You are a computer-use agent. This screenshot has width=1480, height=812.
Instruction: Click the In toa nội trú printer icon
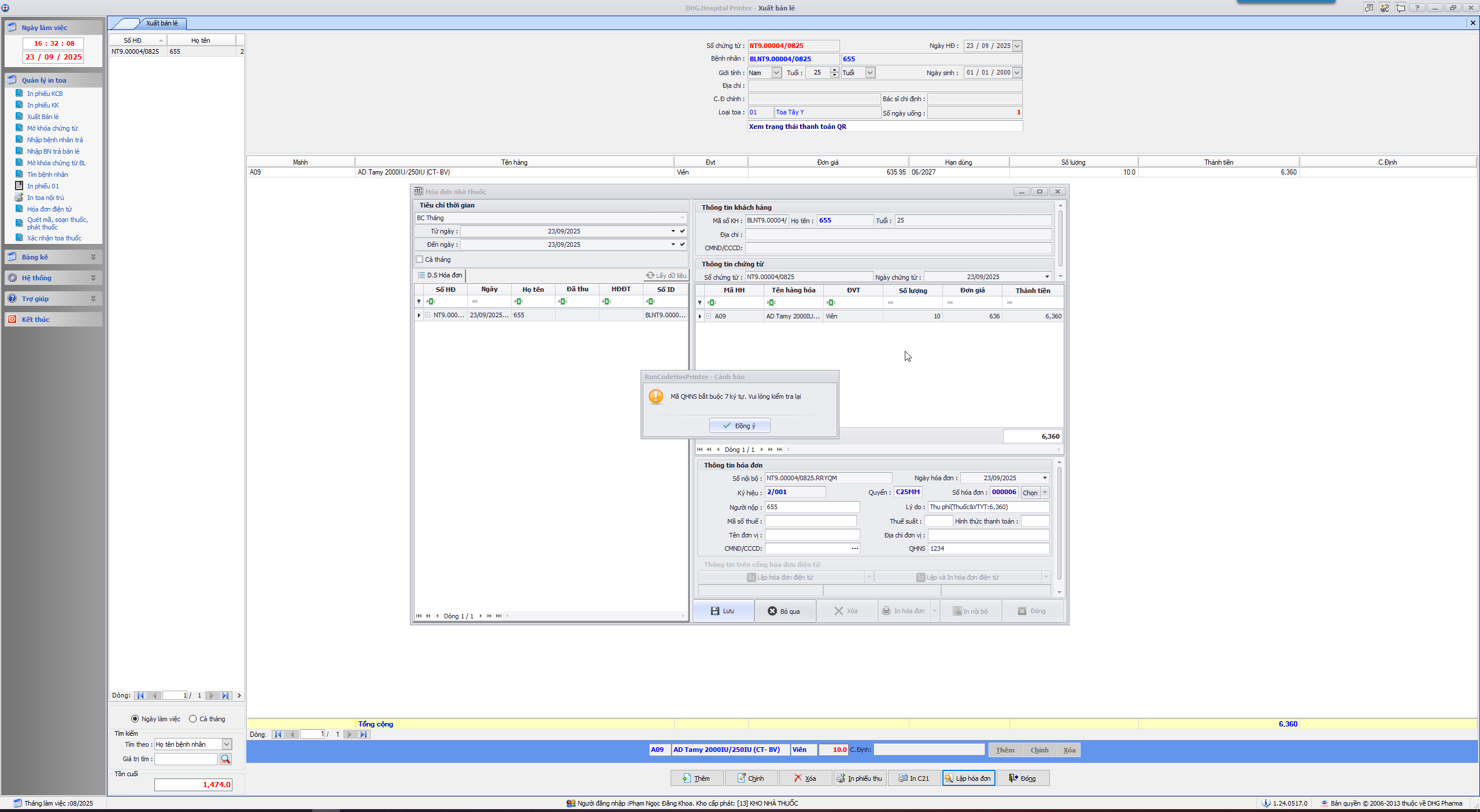point(18,198)
